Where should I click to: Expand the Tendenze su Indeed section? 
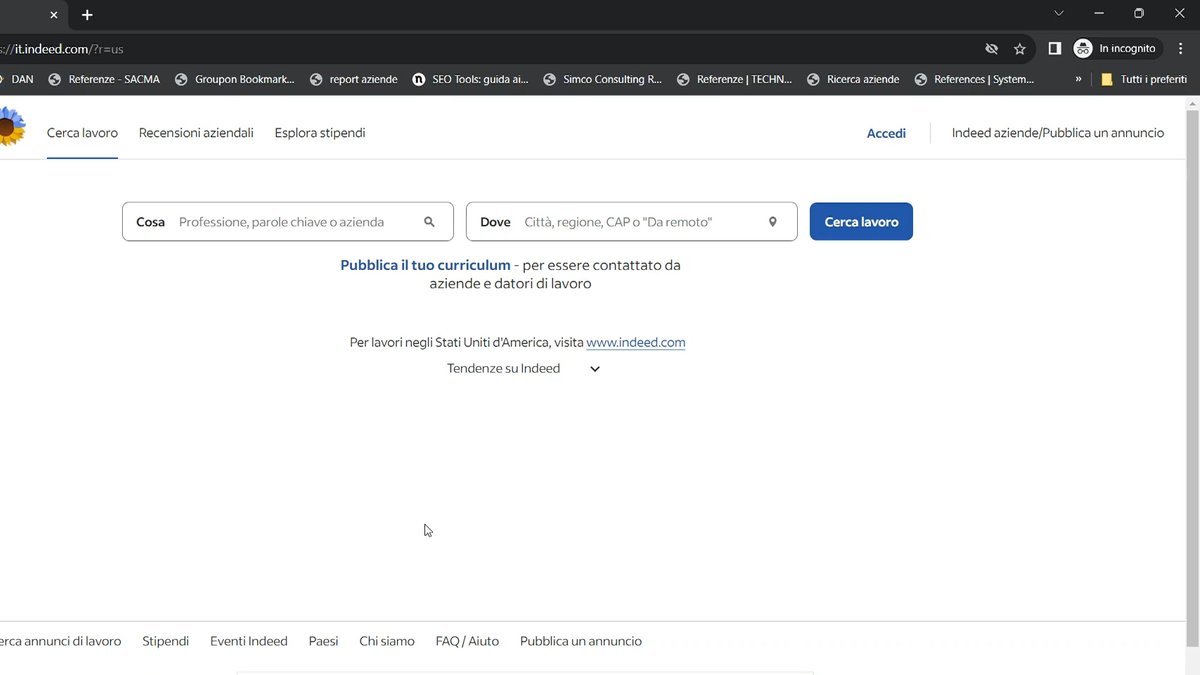coord(594,369)
